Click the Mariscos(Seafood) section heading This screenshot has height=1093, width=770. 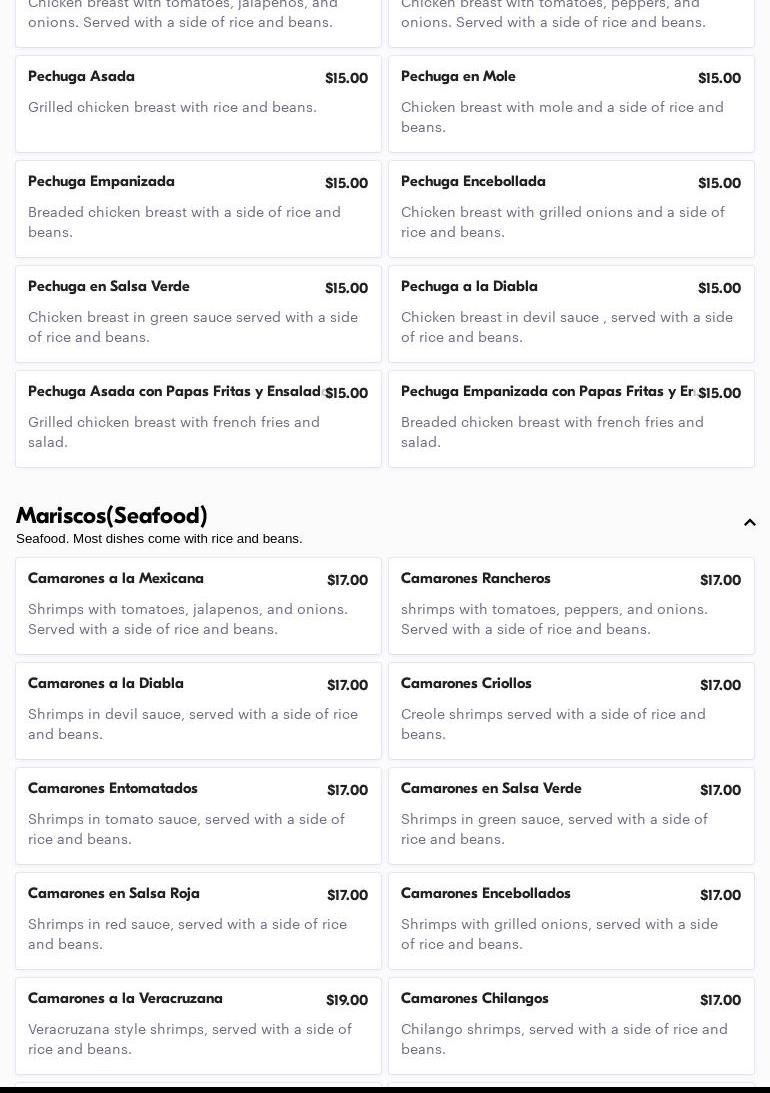pos(112,516)
